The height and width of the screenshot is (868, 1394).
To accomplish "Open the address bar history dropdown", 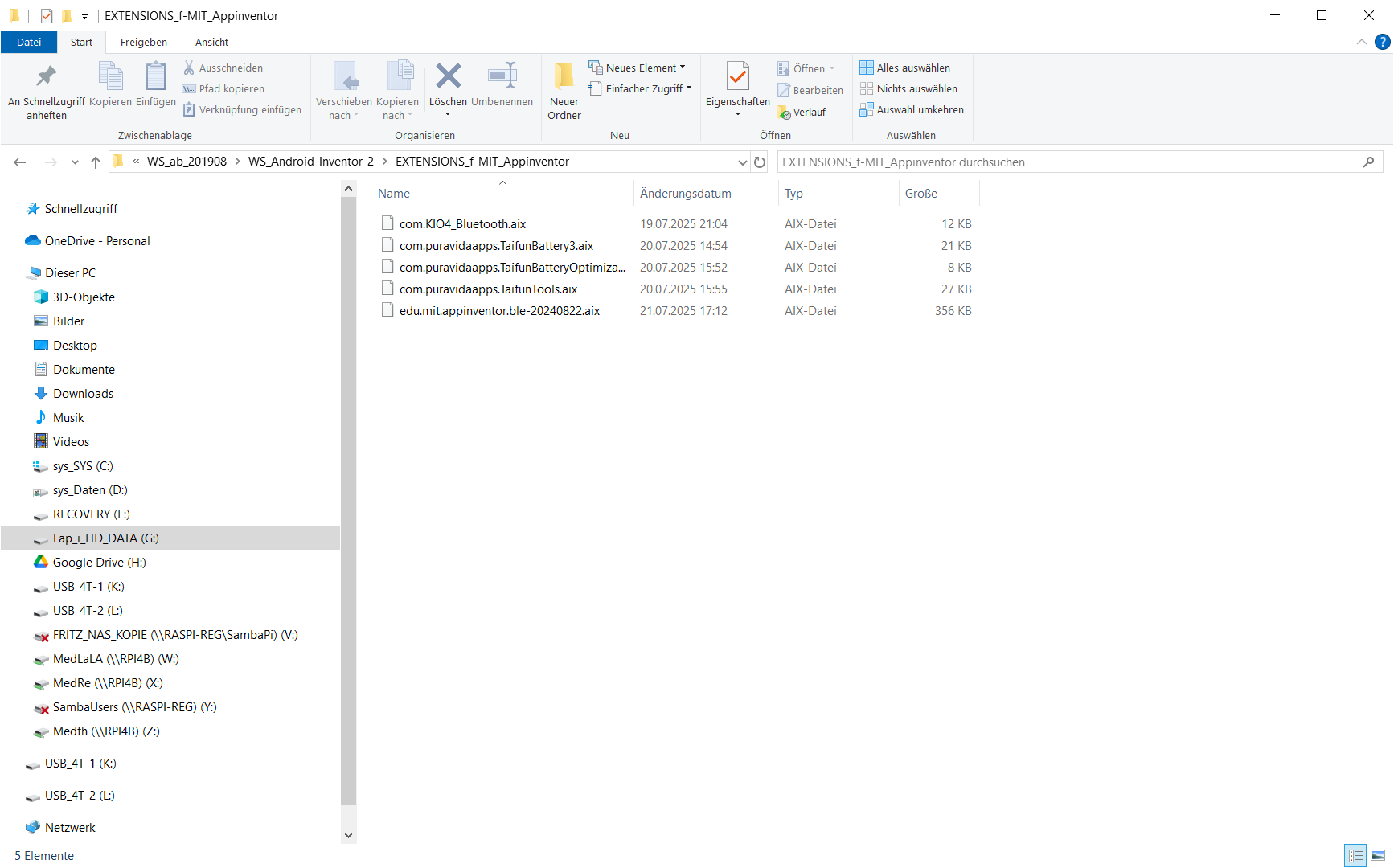I will click(742, 162).
